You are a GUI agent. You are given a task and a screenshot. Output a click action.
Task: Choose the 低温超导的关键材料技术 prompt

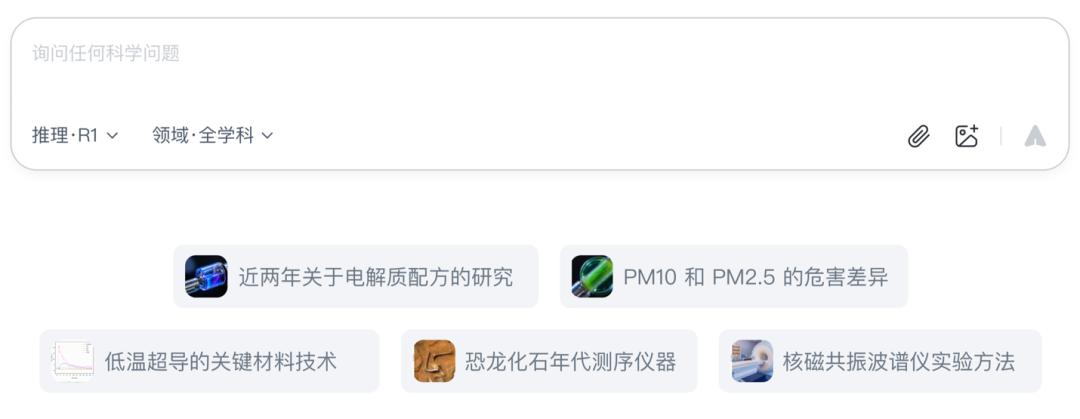209,361
